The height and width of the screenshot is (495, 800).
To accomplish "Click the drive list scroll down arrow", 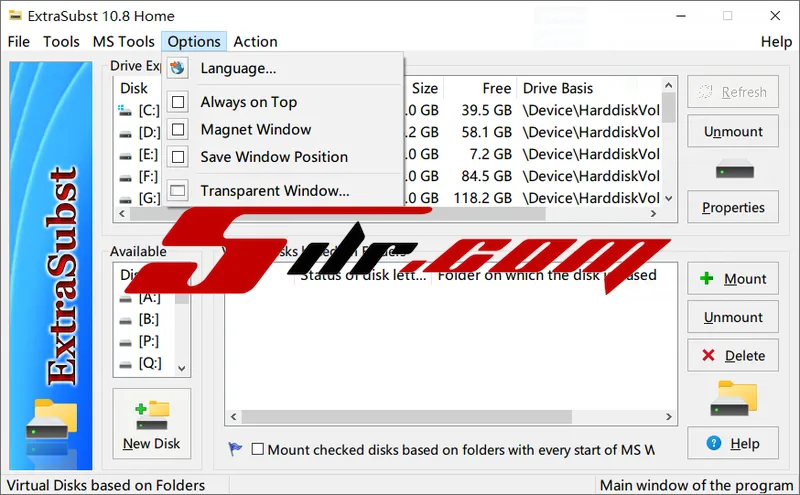I will (x=669, y=198).
